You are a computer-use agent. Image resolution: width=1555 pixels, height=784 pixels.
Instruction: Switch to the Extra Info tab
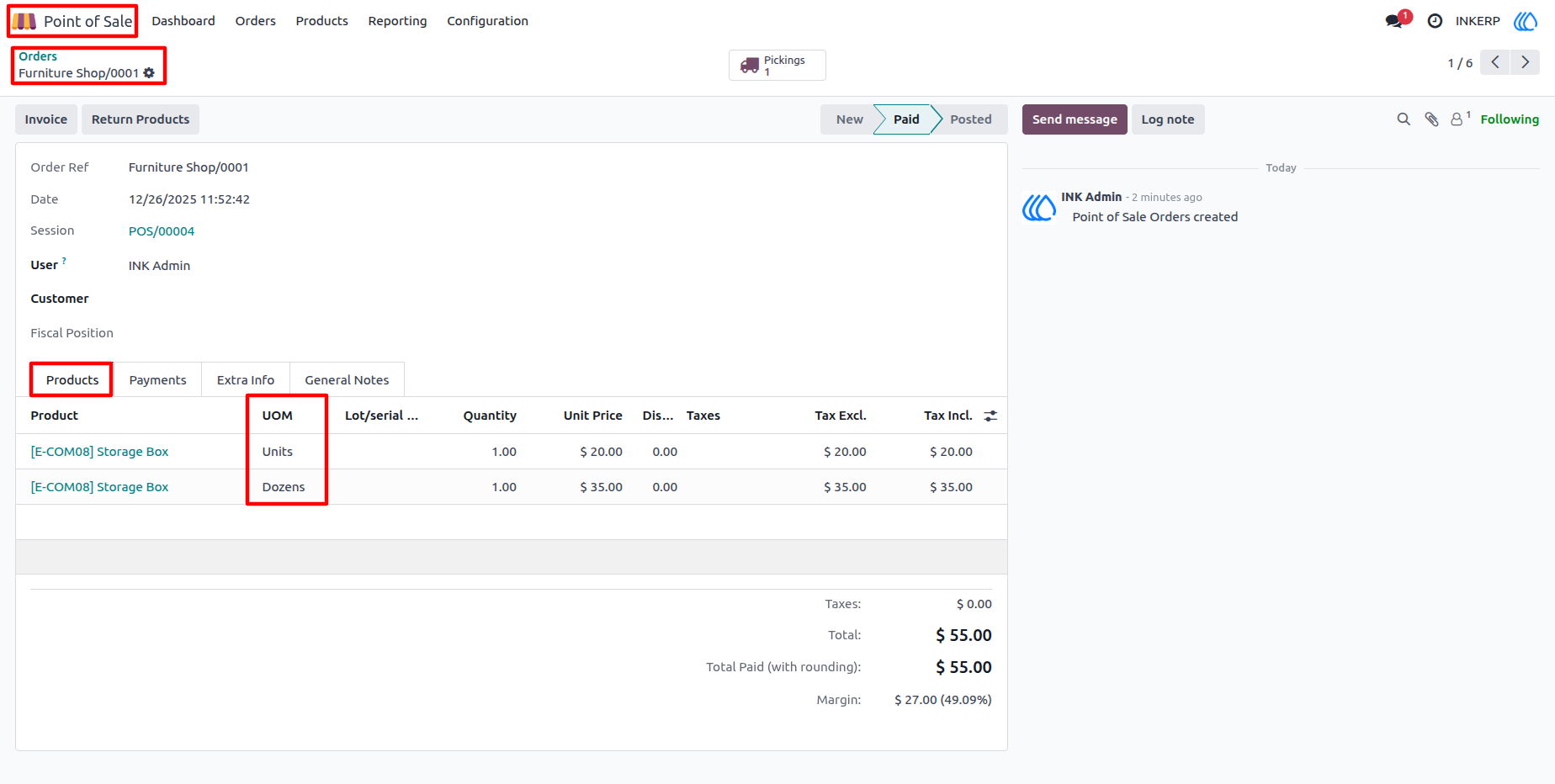point(246,380)
